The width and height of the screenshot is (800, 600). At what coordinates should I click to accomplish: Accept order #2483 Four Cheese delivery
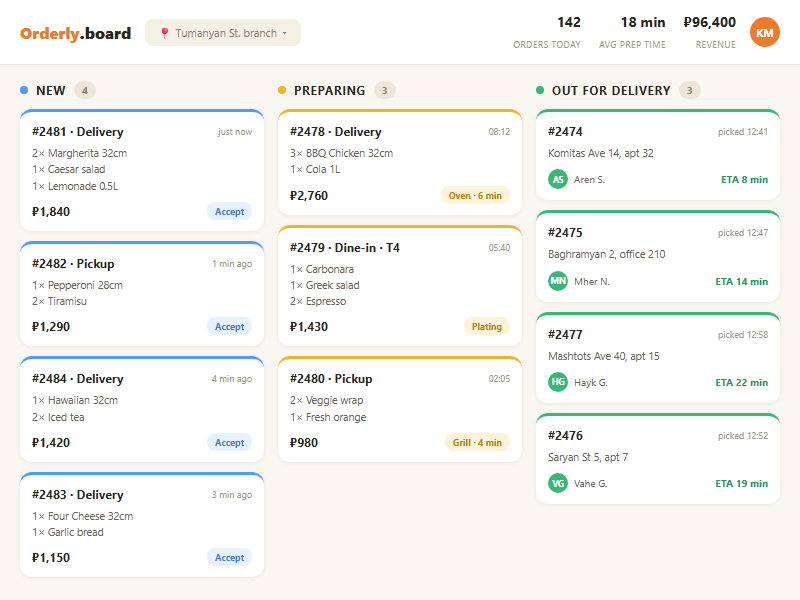[229, 558]
